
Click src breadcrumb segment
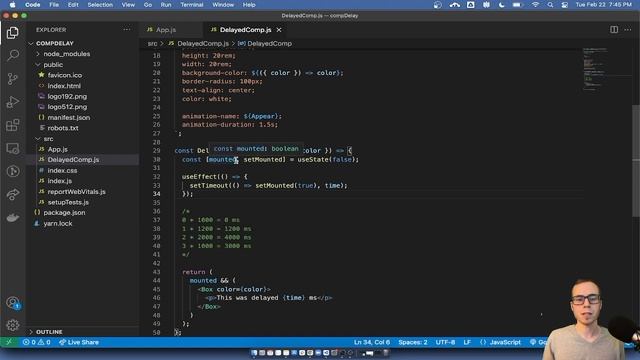pos(152,43)
